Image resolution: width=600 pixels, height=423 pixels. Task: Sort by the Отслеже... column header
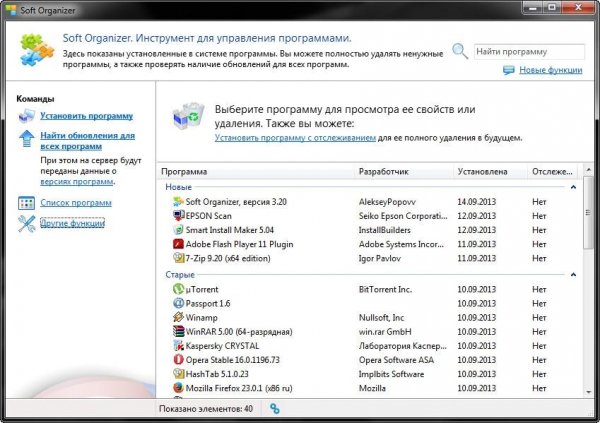point(555,172)
